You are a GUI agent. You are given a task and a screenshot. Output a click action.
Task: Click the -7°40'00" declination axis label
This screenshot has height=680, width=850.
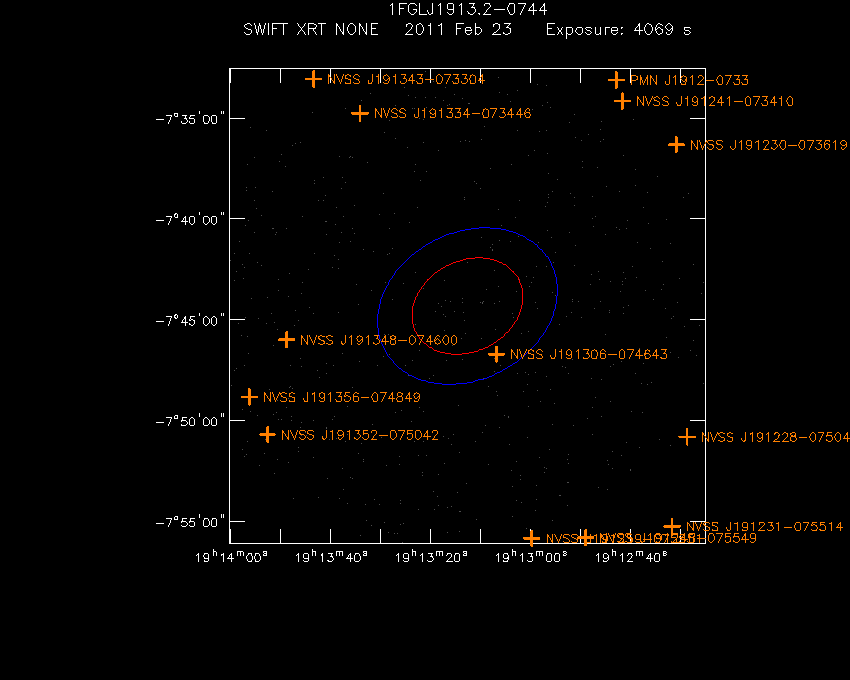click(x=190, y=220)
